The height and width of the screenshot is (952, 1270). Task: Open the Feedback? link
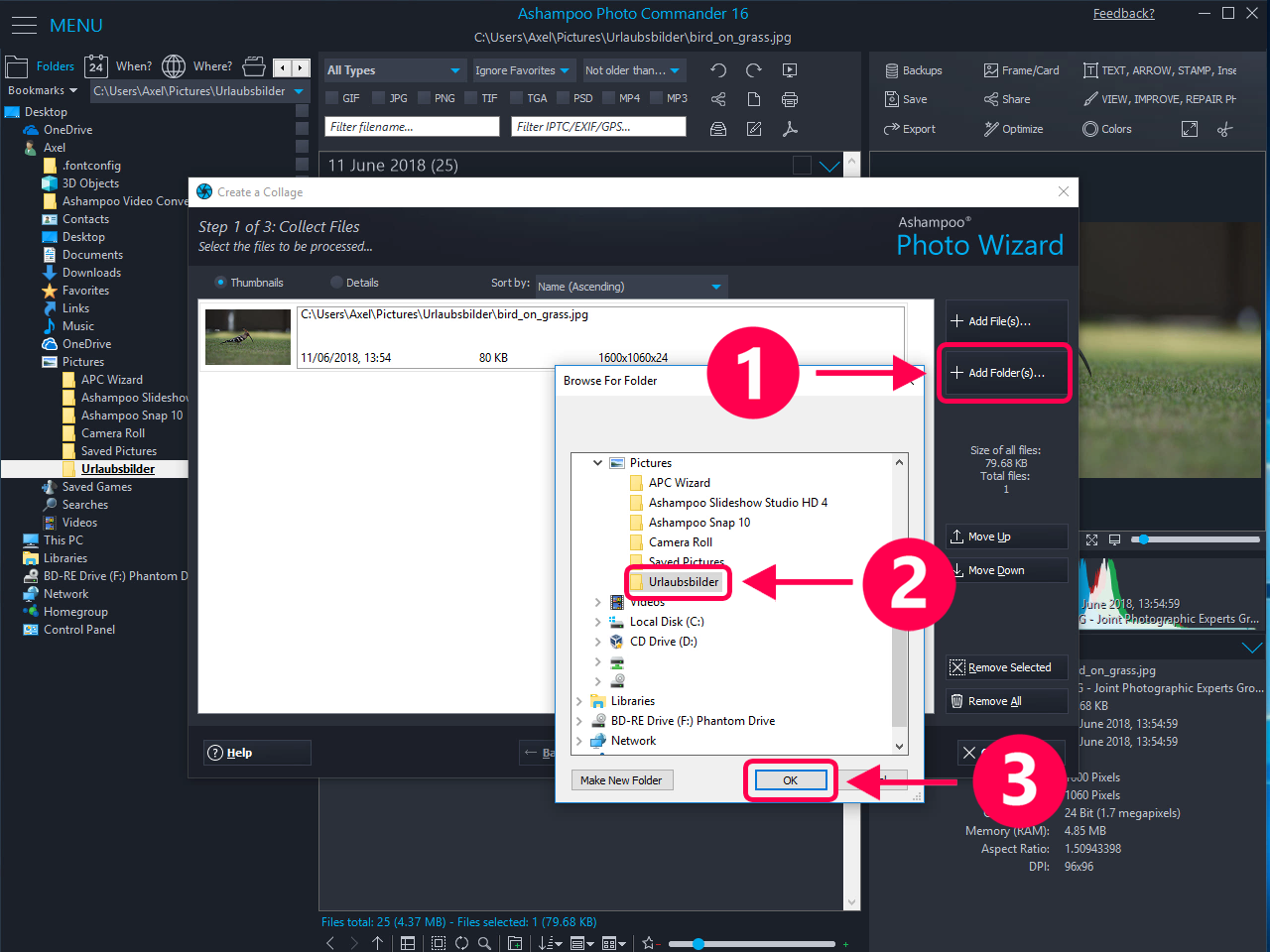tap(1123, 13)
